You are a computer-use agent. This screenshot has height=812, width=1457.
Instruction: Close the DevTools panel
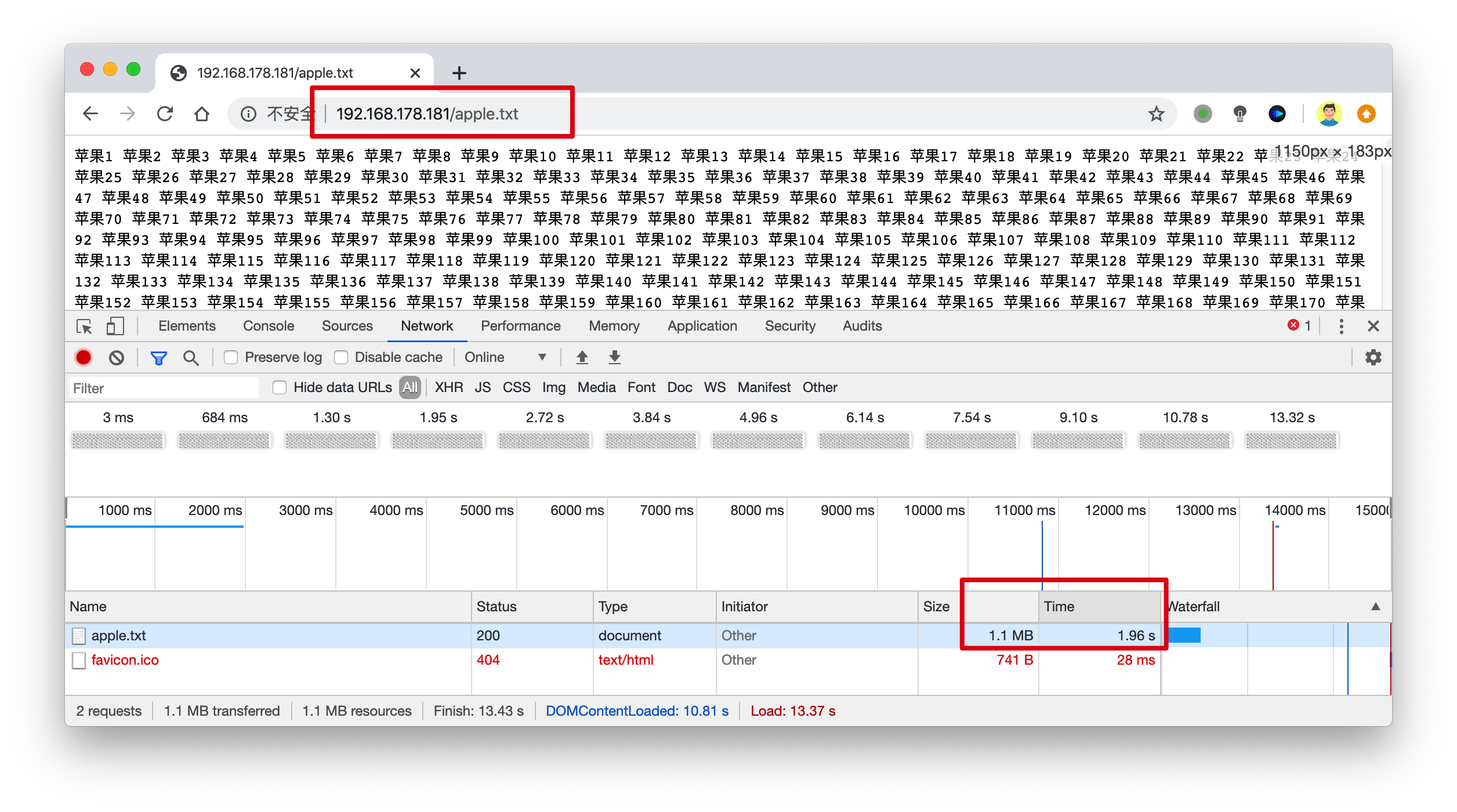click(1373, 326)
